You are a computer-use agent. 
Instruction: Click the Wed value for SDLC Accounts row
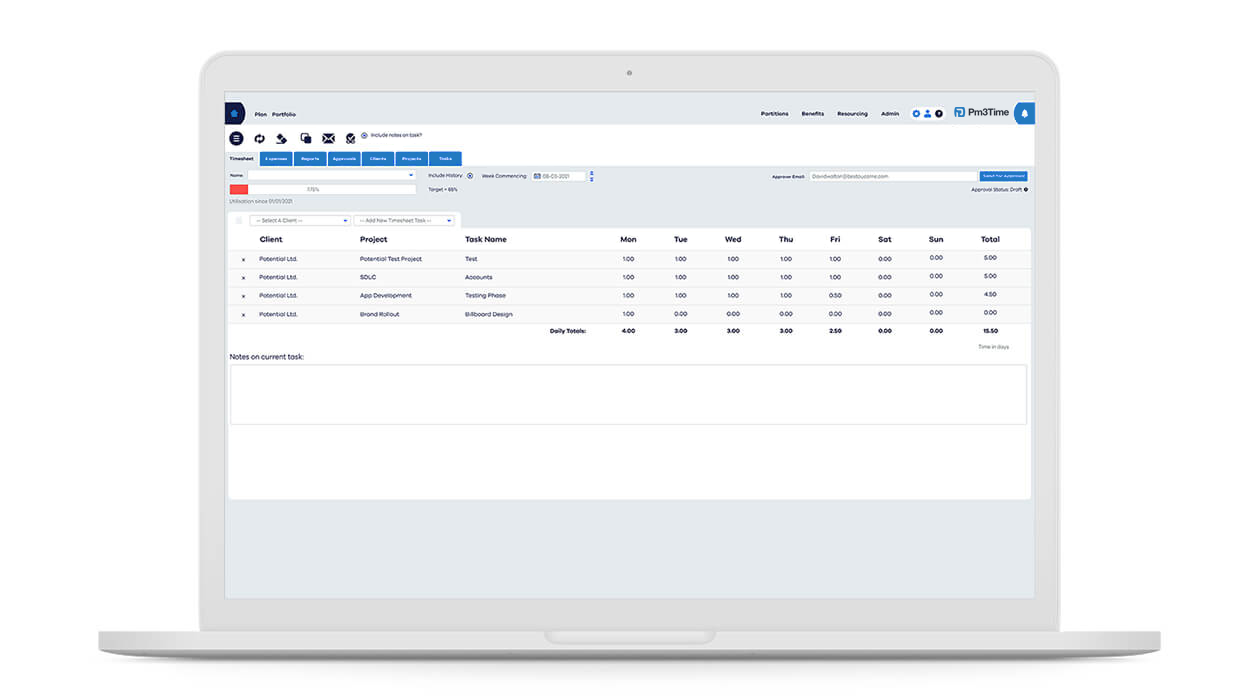coord(733,277)
